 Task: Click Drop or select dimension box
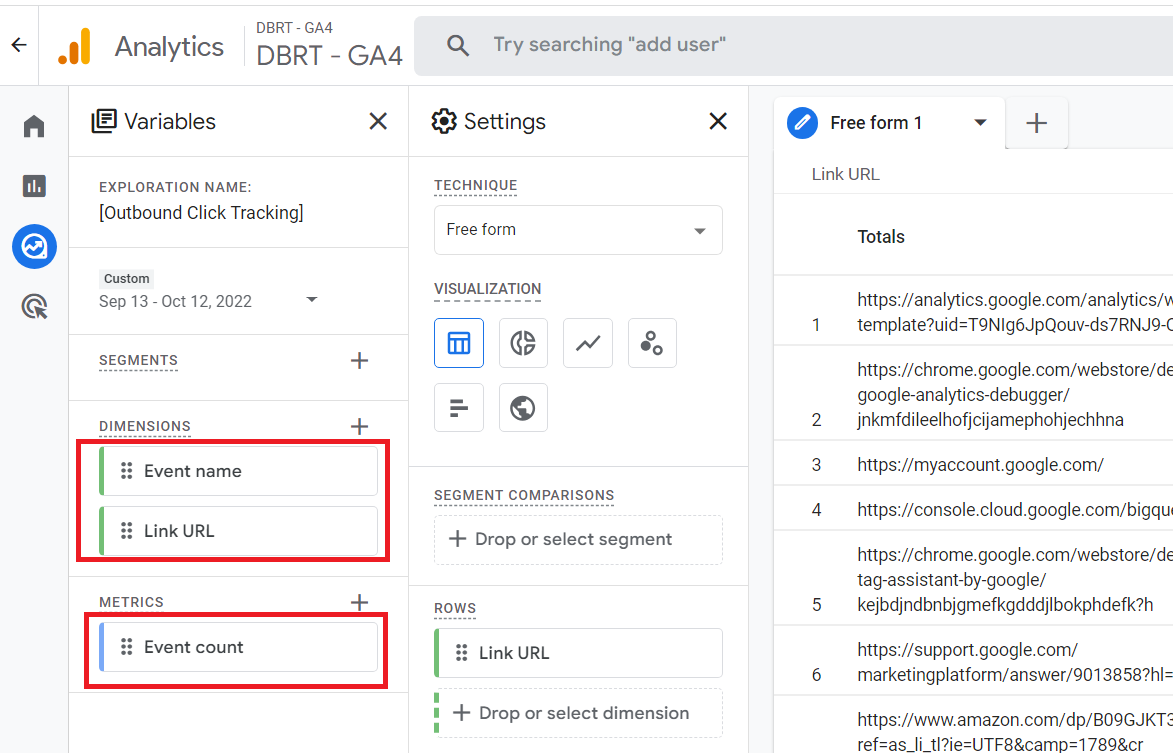pos(578,713)
